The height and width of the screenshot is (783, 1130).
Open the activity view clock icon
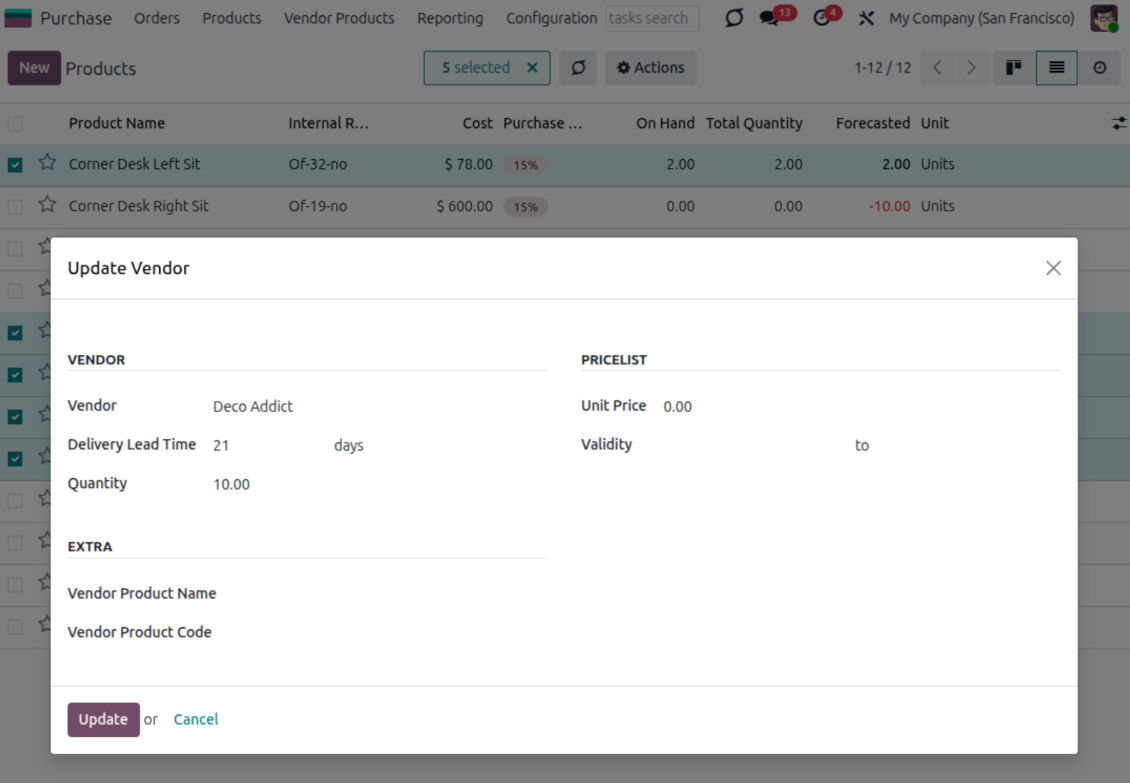coord(1099,68)
